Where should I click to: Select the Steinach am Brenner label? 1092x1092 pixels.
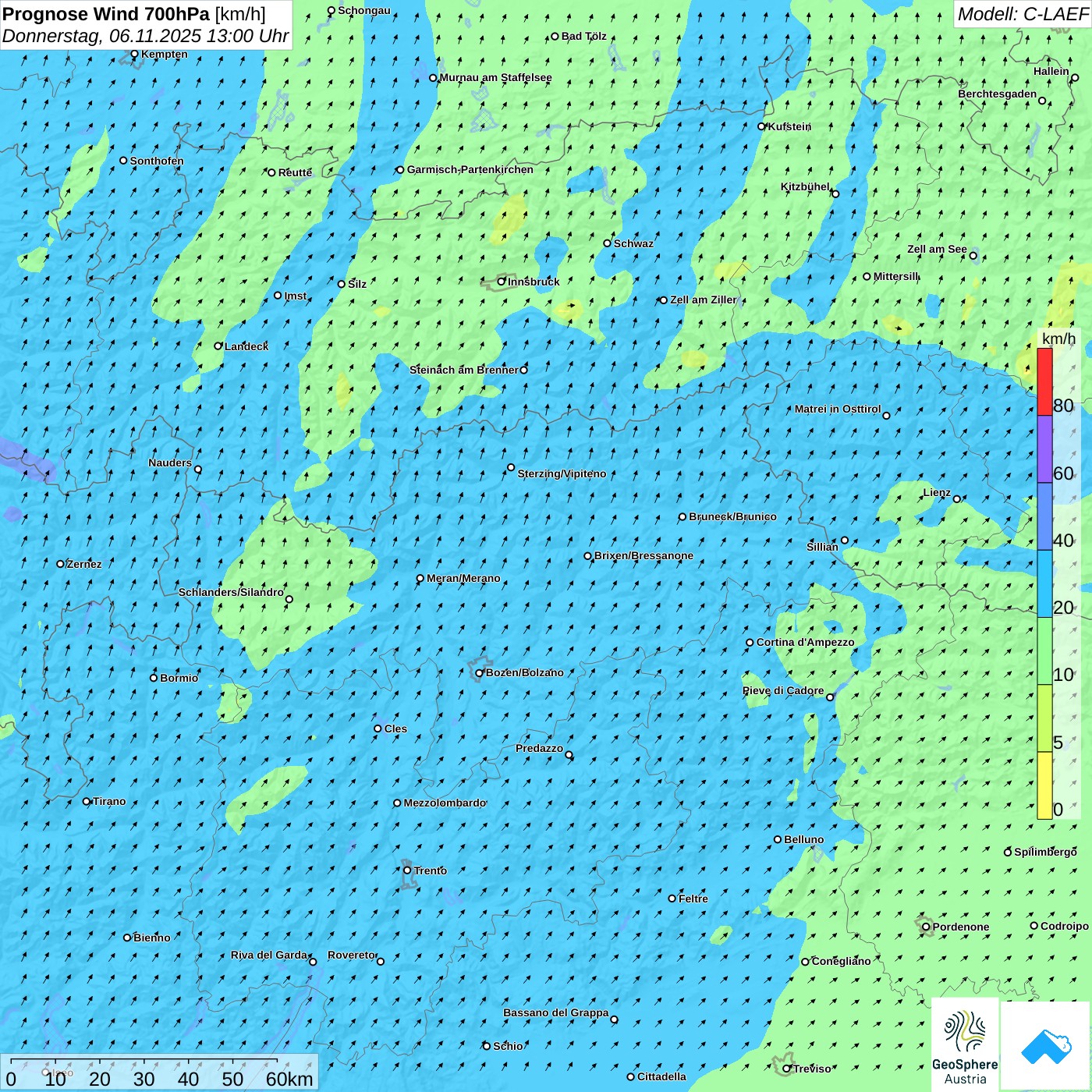click(464, 370)
